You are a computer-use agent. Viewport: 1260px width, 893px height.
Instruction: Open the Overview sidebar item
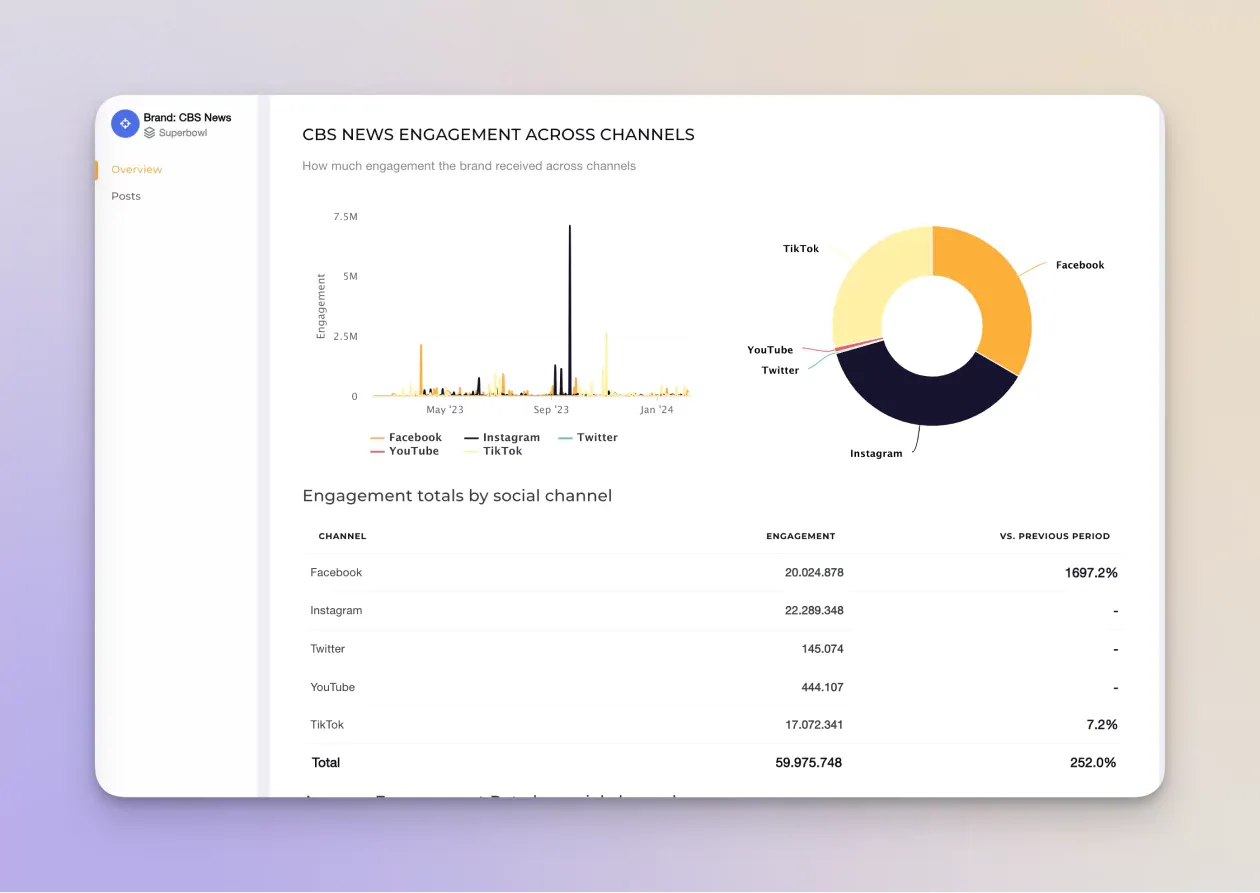(x=137, y=170)
